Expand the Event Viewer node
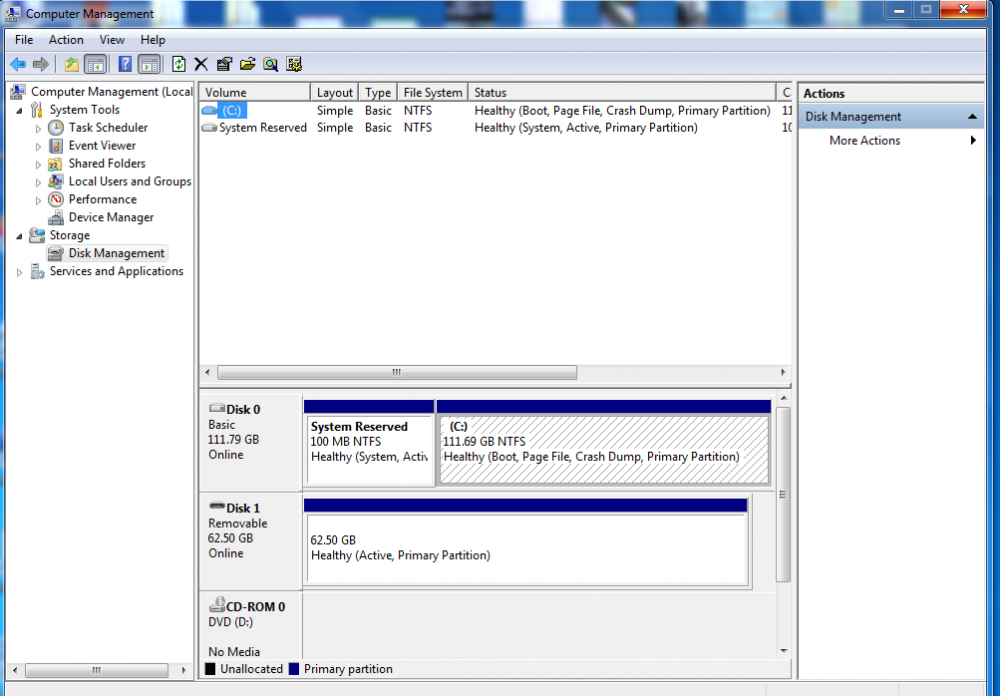The height and width of the screenshot is (696, 1000). click(x=38, y=147)
